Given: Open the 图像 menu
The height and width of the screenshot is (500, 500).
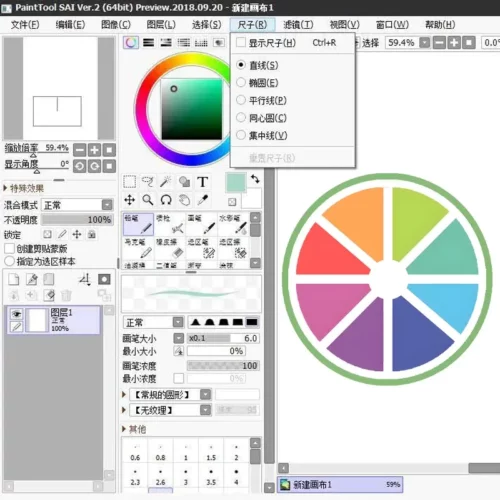Looking at the screenshot, I should tap(116, 25).
